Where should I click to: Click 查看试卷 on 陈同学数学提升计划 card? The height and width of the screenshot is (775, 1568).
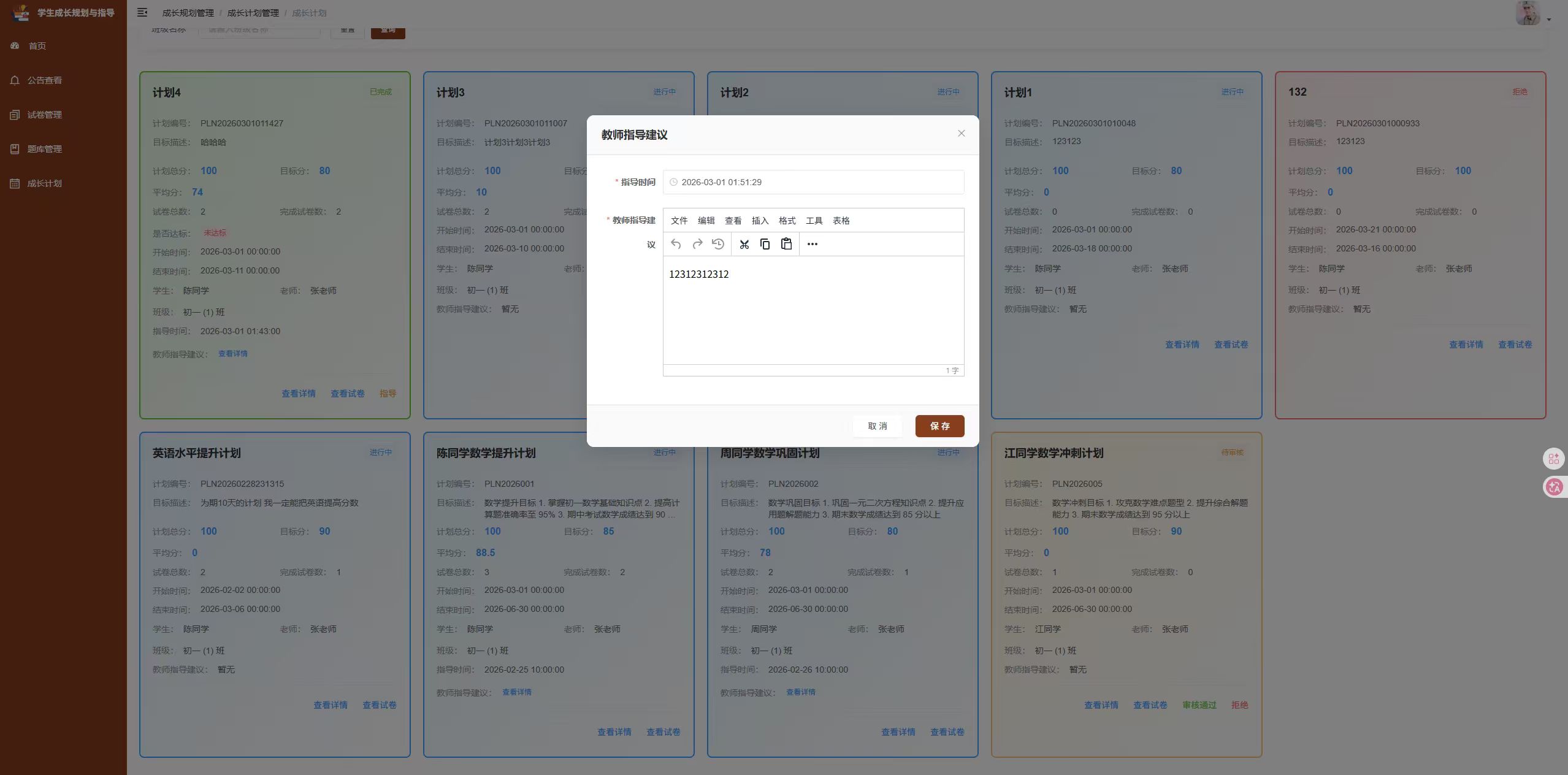[x=664, y=732]
